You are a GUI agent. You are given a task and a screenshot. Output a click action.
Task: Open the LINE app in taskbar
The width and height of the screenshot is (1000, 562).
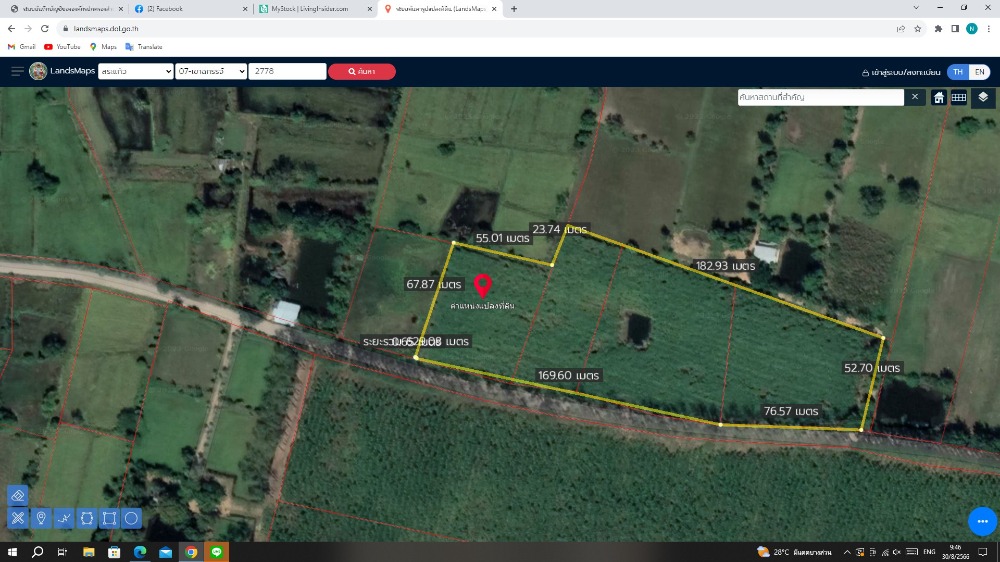(x=217, y=552)
